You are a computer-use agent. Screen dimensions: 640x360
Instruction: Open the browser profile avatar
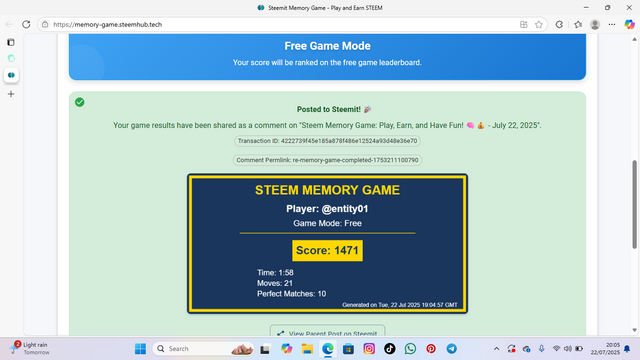click(x=595, y=24)
